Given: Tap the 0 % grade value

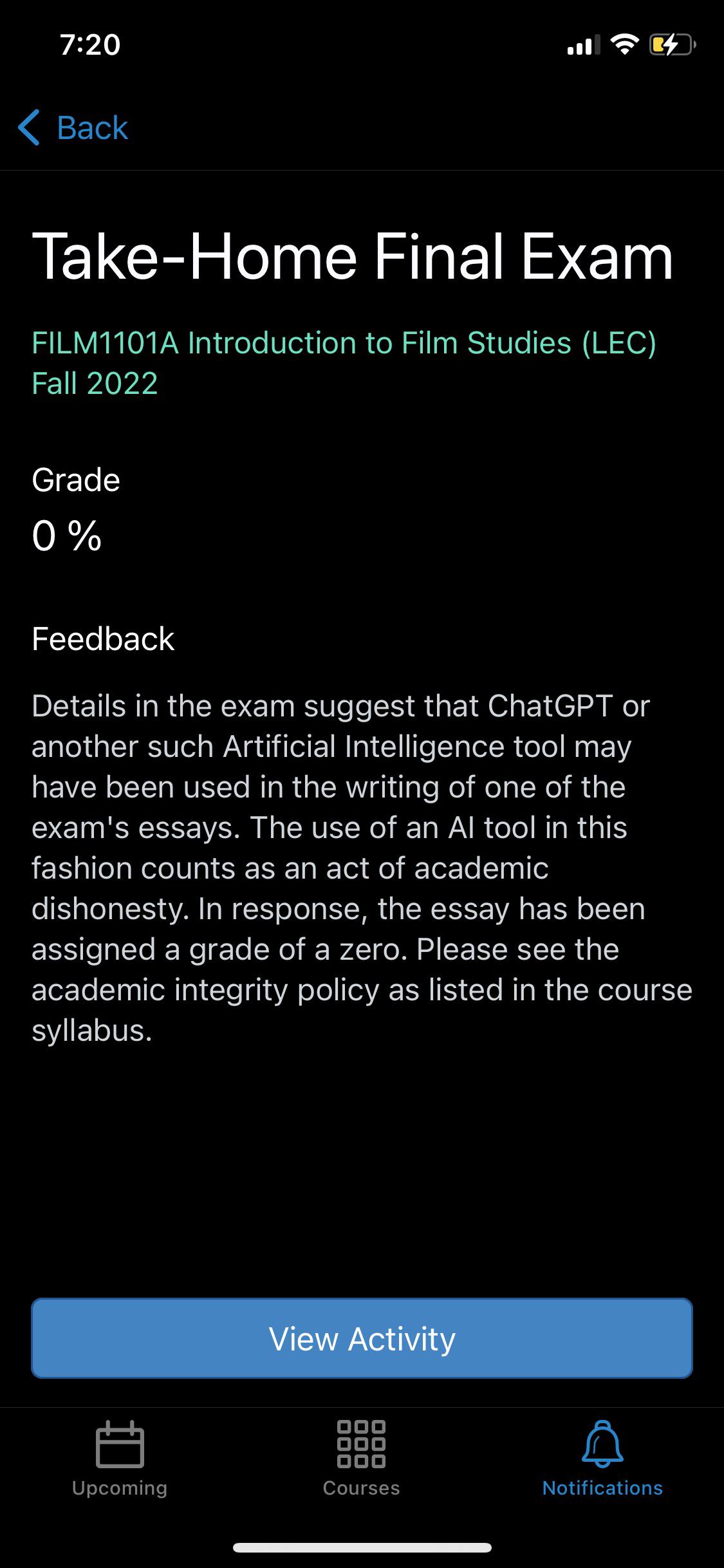Looking at the screenshot, I should click(67, 536).
